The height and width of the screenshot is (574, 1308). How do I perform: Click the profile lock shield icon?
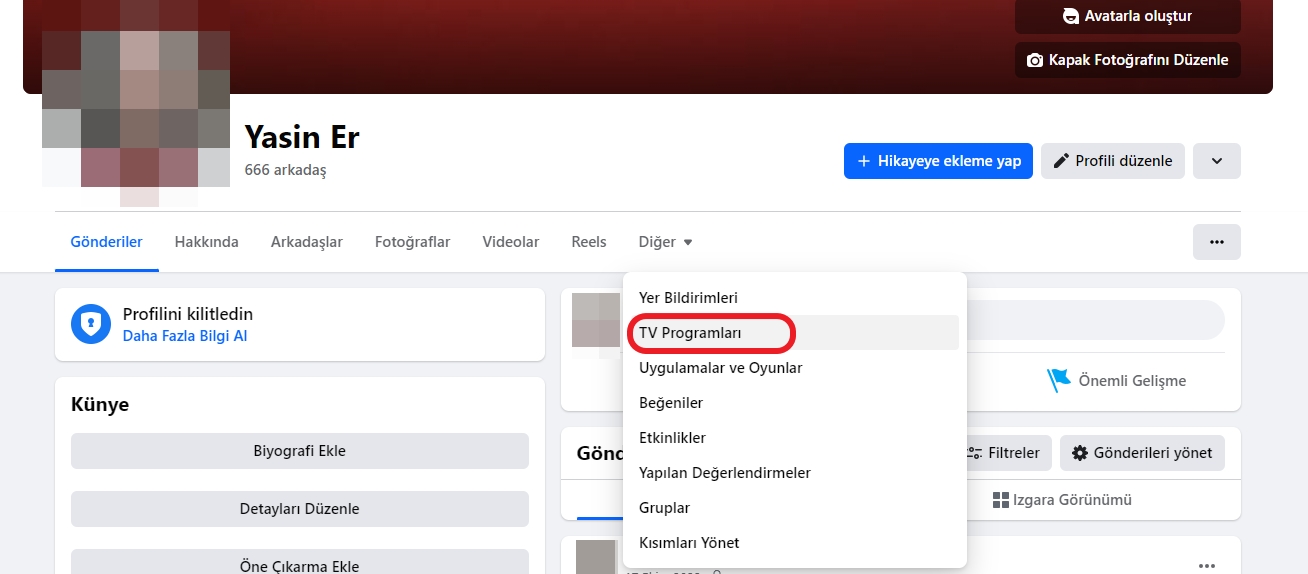tap(91, 324)
